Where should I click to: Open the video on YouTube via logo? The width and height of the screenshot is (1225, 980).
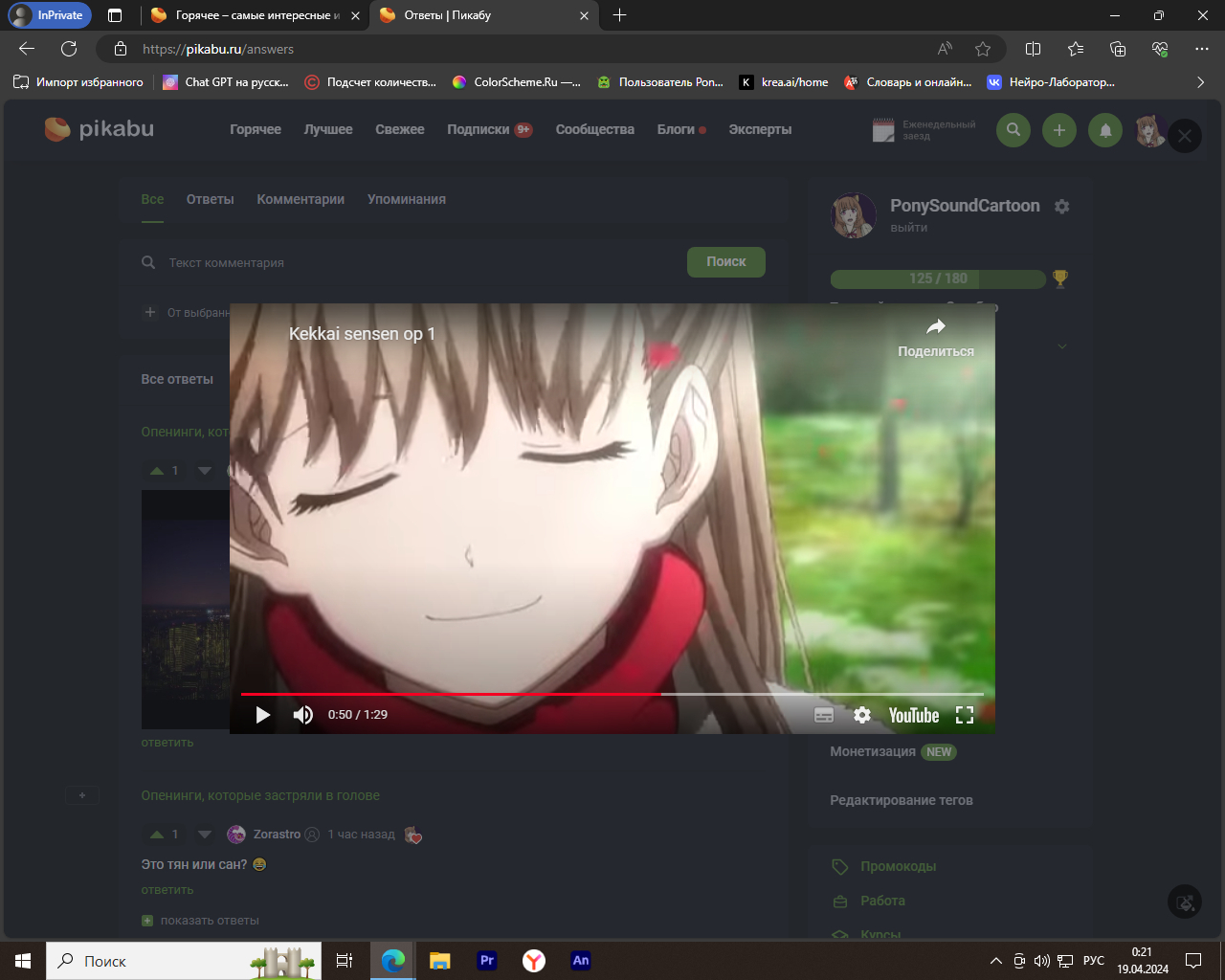tap(914, 715)
